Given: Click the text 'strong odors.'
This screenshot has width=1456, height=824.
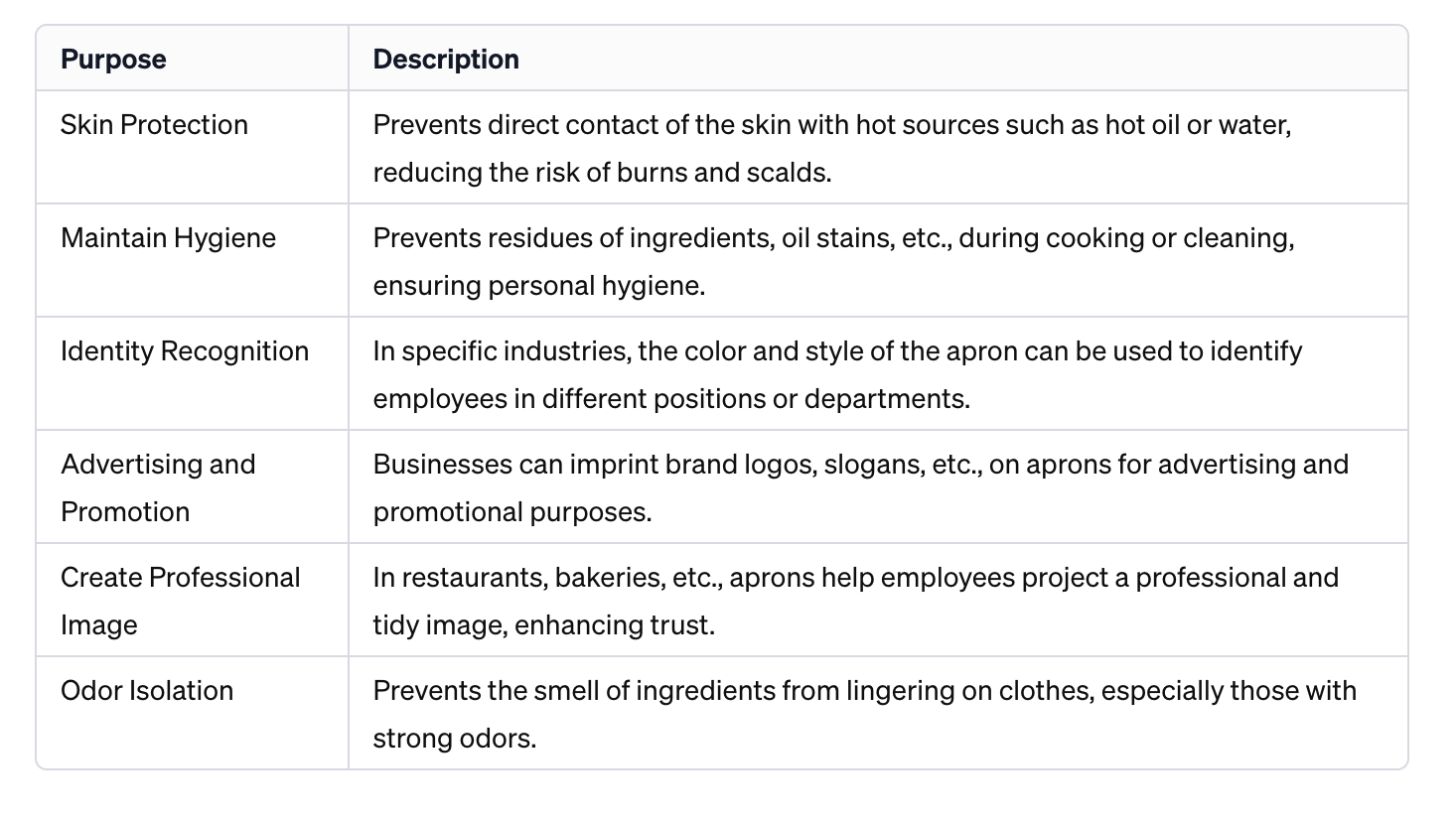Looking at the screenshot, I should point(454,739).
